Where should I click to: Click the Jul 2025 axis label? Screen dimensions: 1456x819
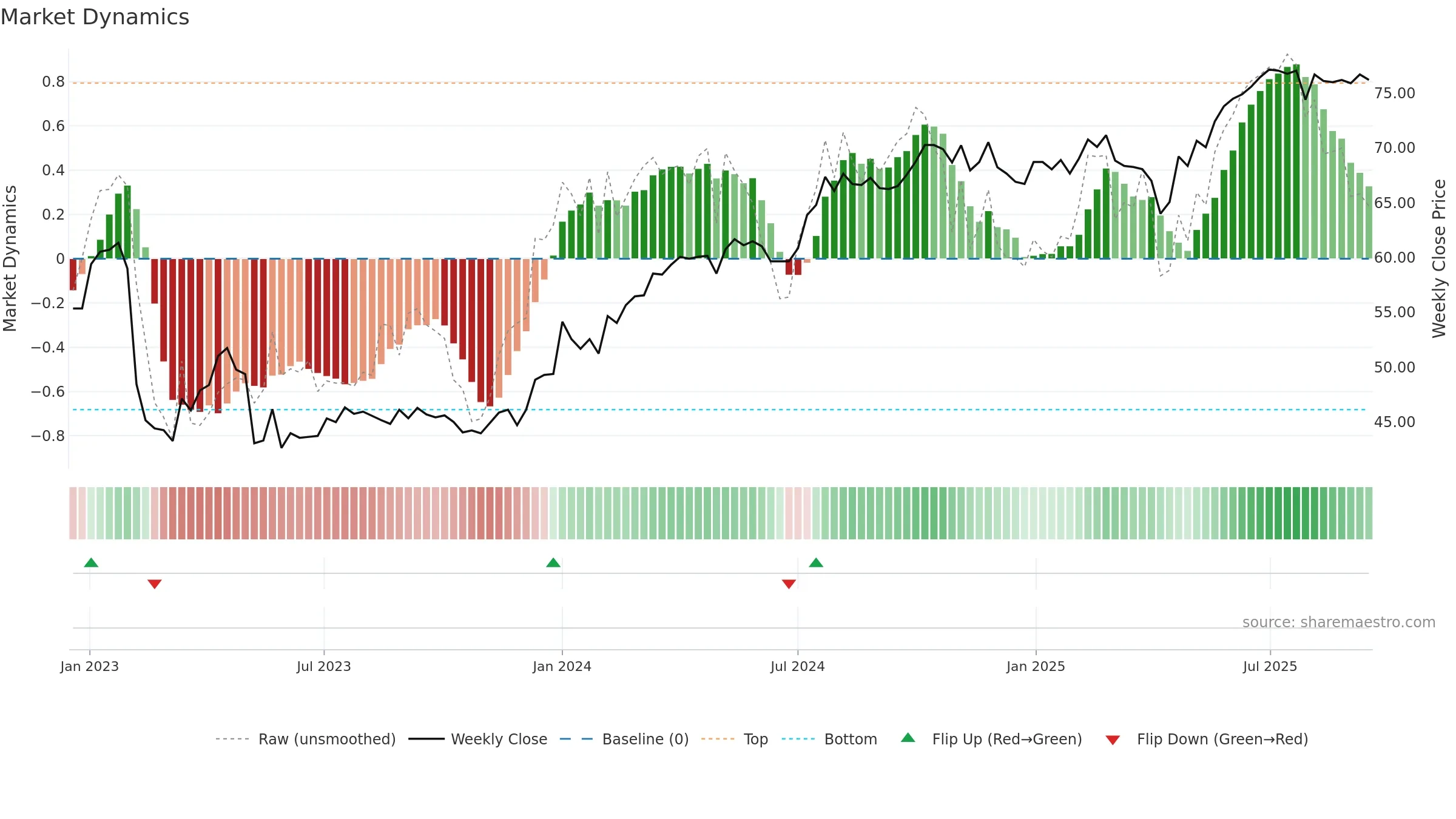coord(1270,666)
